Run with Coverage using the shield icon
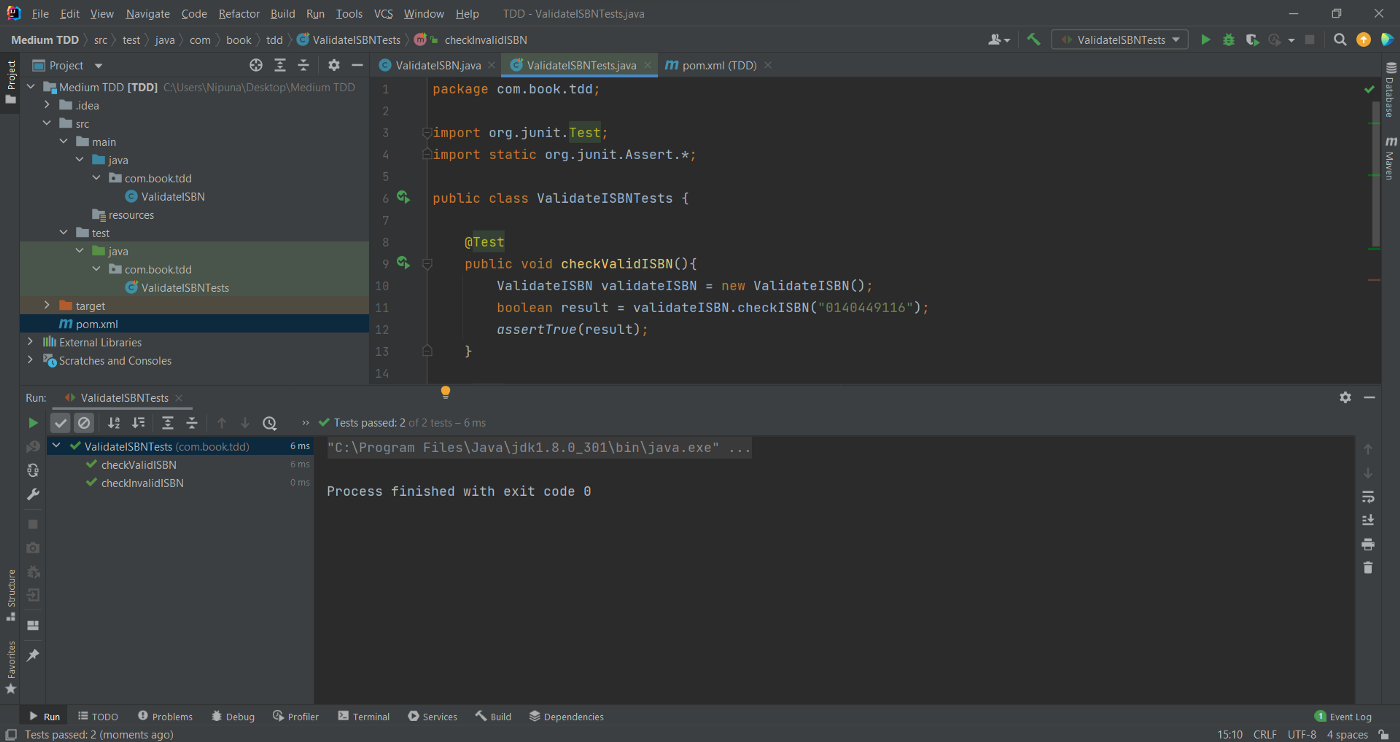 coord(1252,40)
